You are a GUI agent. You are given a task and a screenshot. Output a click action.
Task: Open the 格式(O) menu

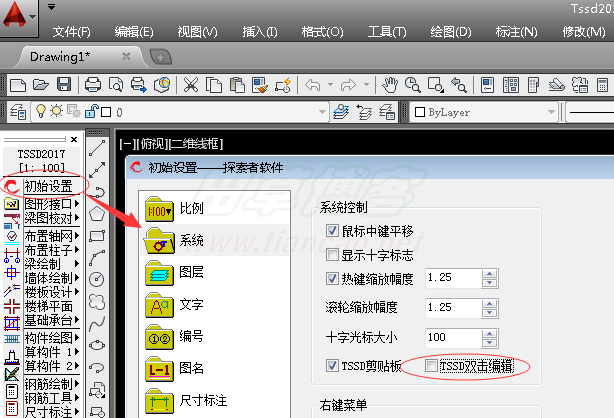pos(322,32)
